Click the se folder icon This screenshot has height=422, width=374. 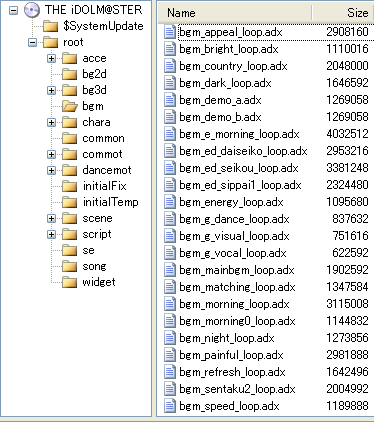click(70, 250)
